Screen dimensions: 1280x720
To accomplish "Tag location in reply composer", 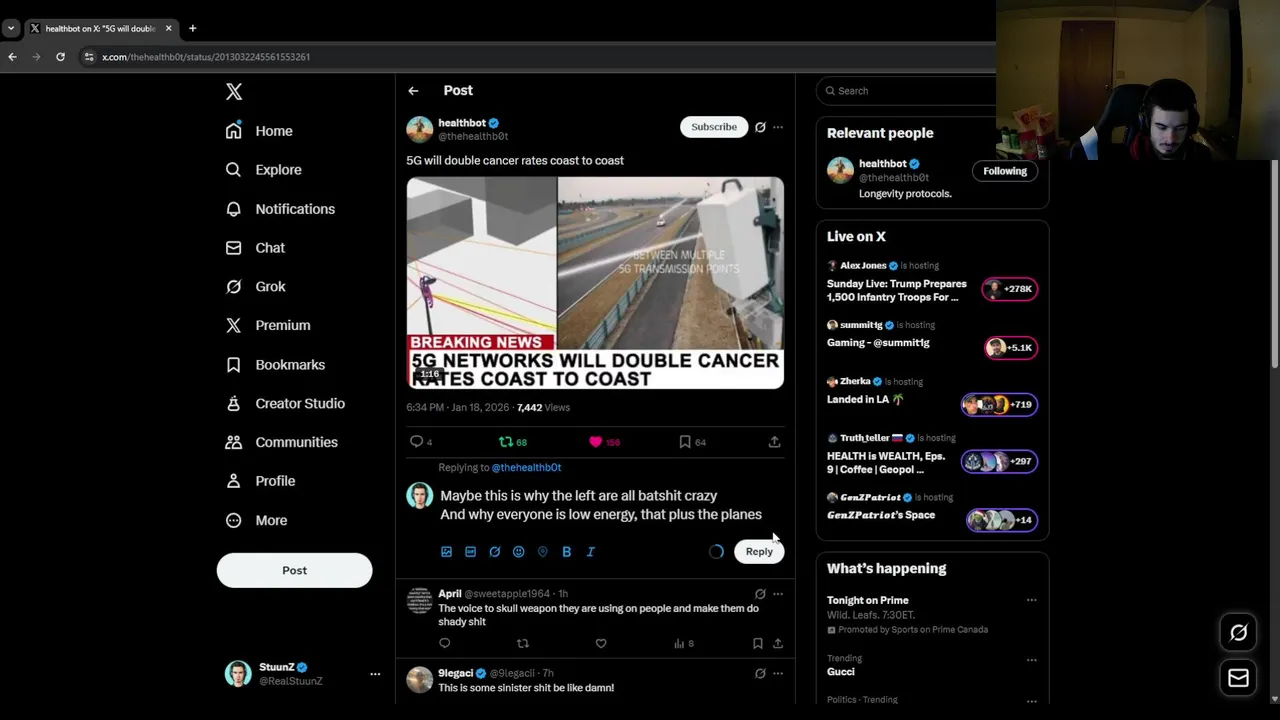I will (x=543, y=552).
